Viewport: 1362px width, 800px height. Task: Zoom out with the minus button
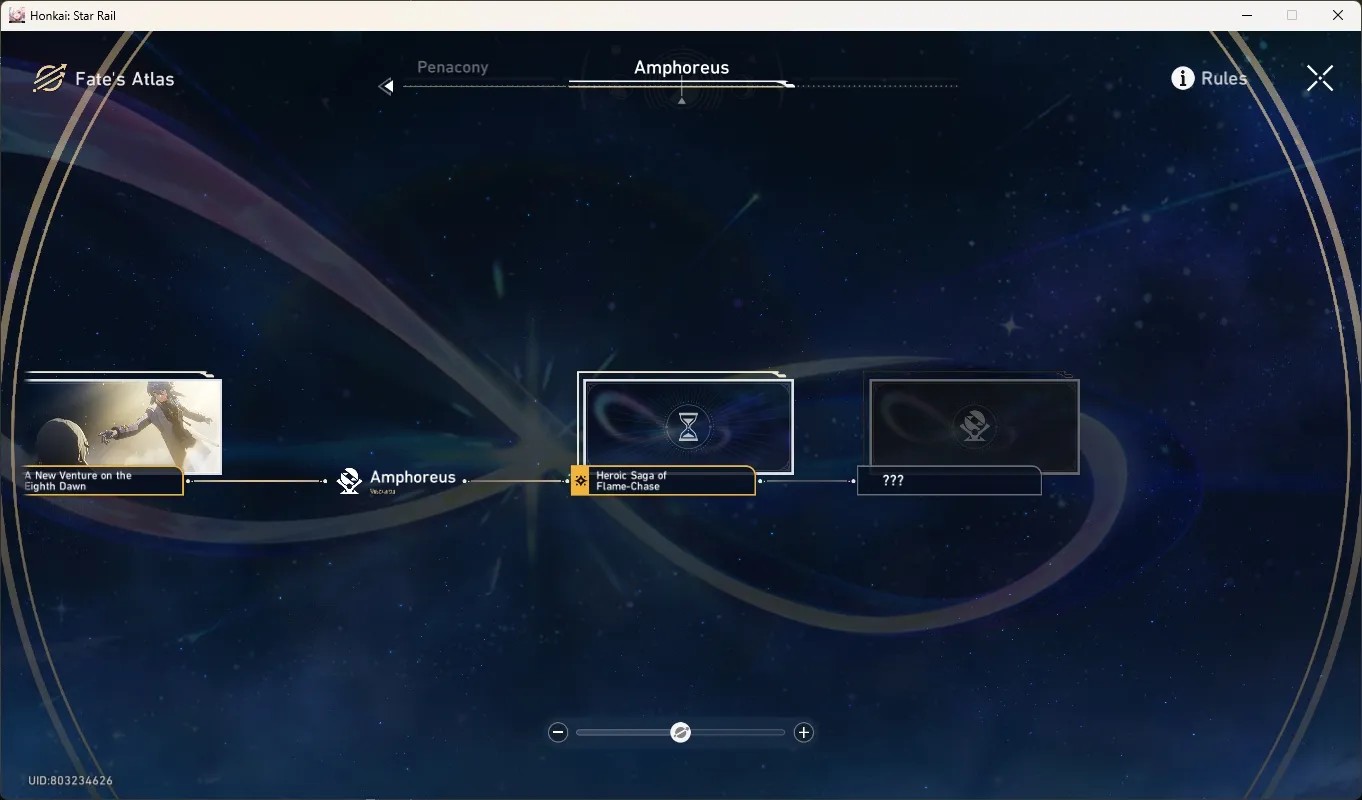point(559,733)
